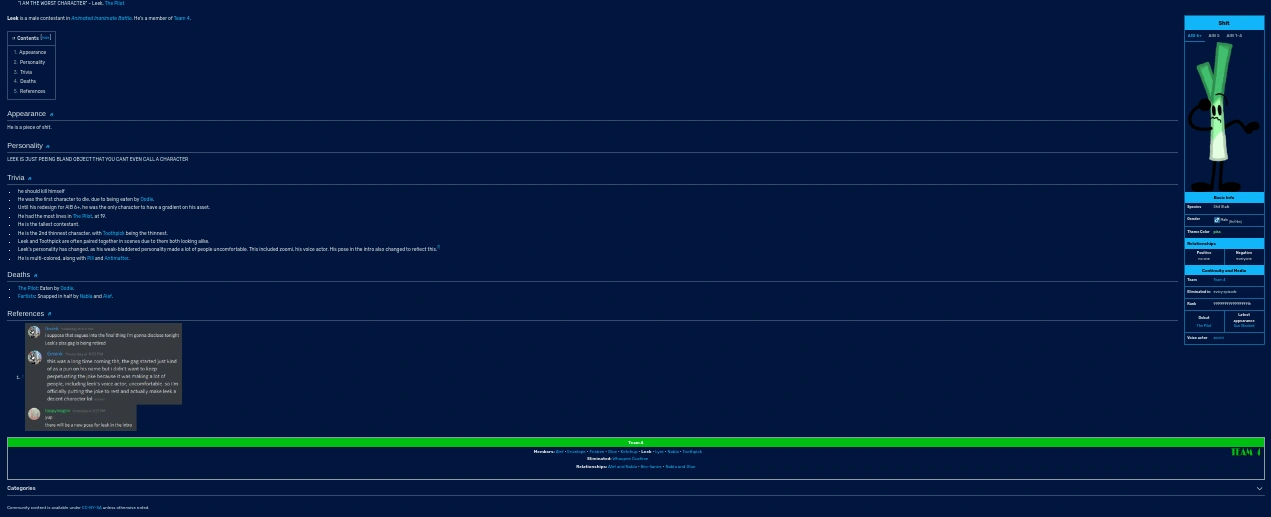This screenshot has height=517, width=1271.
Task: Open the Latest appearance episode link
Action: click(1244, 325)
